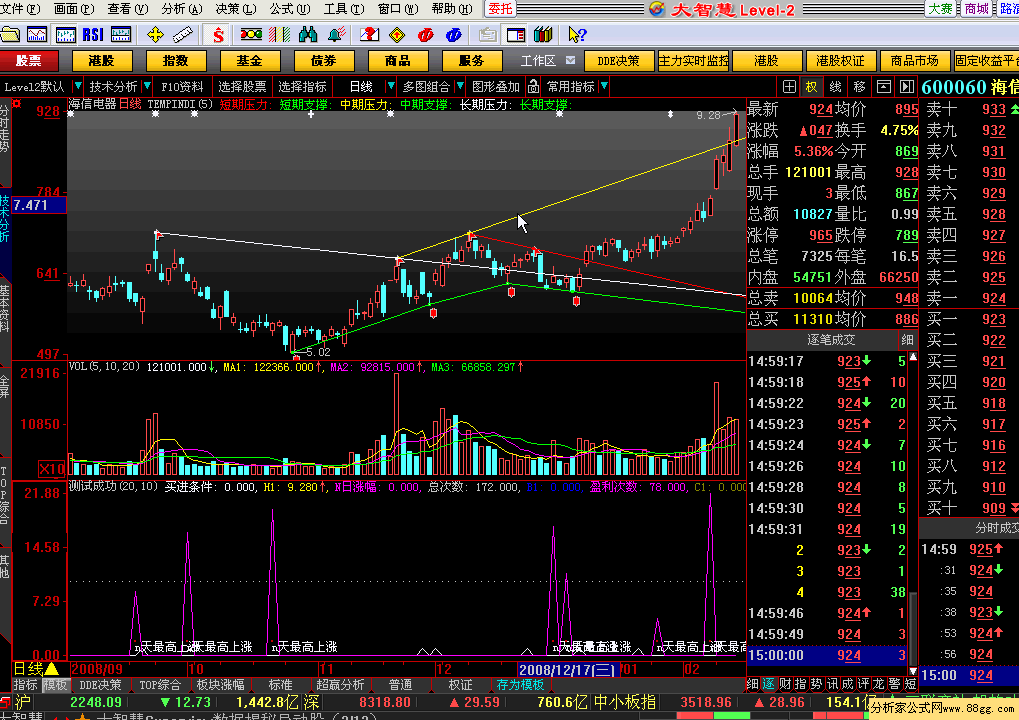Open the 工具(T) menu

click(x=344, y=8)
